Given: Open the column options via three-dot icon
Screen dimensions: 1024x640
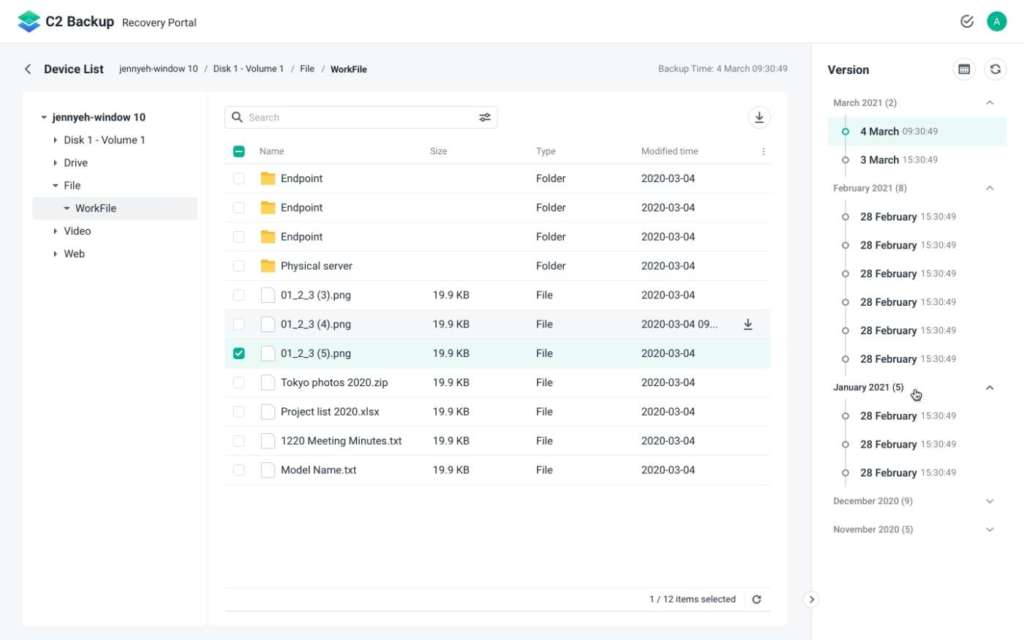Looking at the screenshot, I should (x=763, y=151).
